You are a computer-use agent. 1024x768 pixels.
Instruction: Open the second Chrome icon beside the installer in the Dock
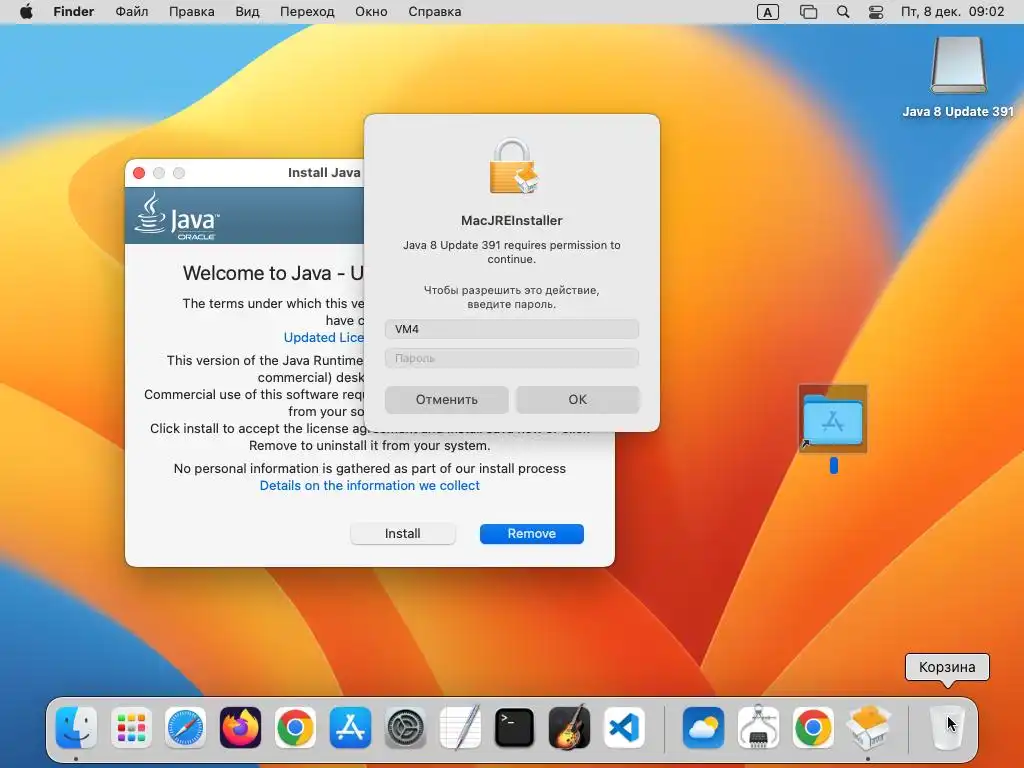(x=813, y=727)
